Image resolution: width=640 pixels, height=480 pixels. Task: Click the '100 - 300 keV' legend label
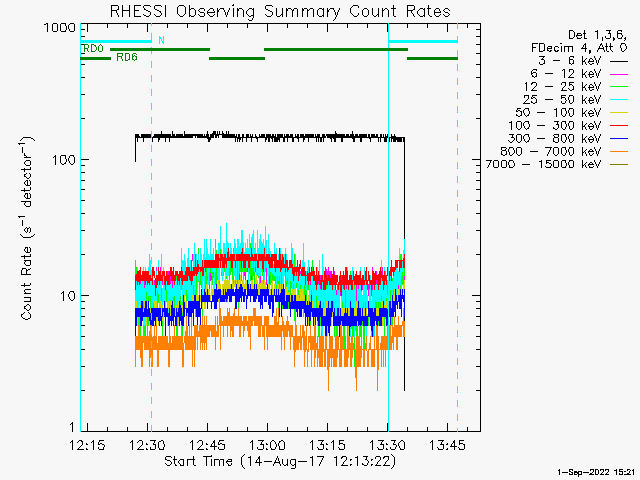555,126
